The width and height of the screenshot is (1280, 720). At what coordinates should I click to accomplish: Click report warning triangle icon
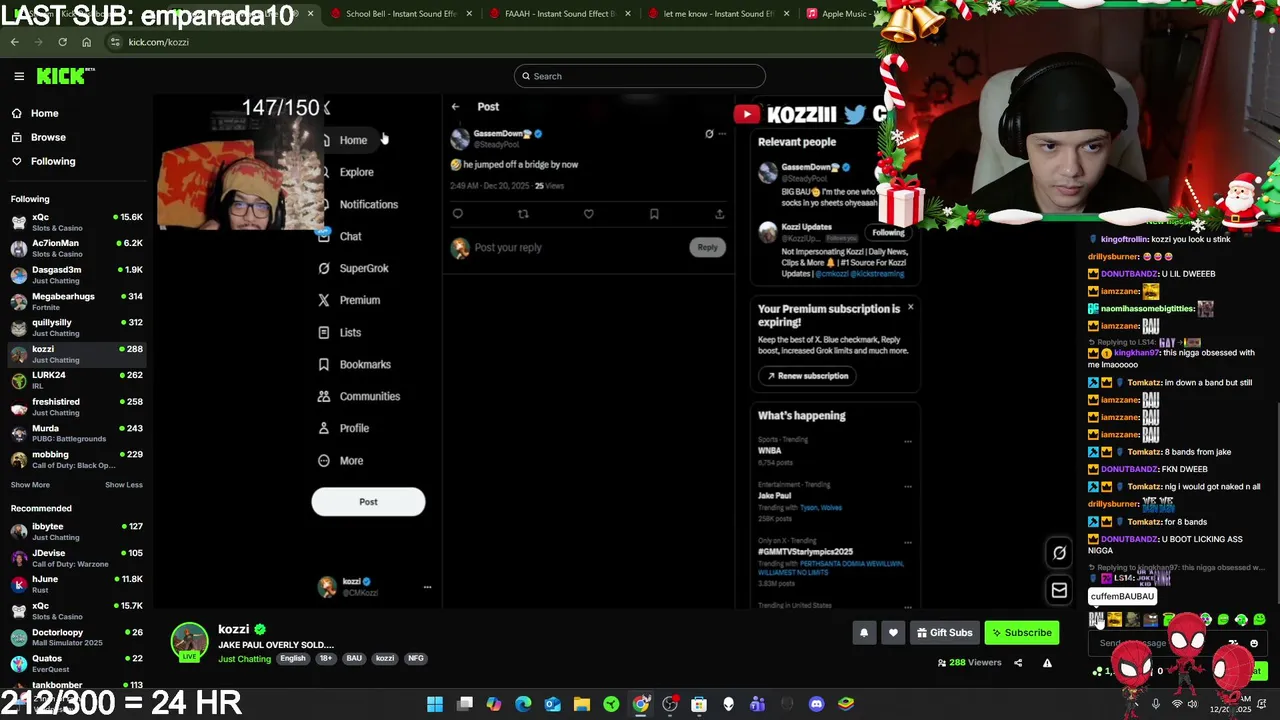pos(1047,662)
